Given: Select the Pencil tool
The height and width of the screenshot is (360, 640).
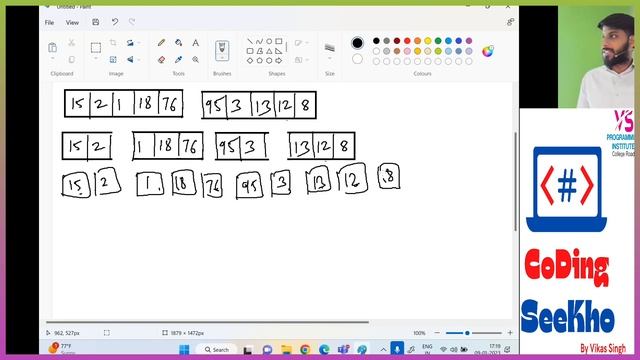Looking at the screenshot, I should [161, 42].
